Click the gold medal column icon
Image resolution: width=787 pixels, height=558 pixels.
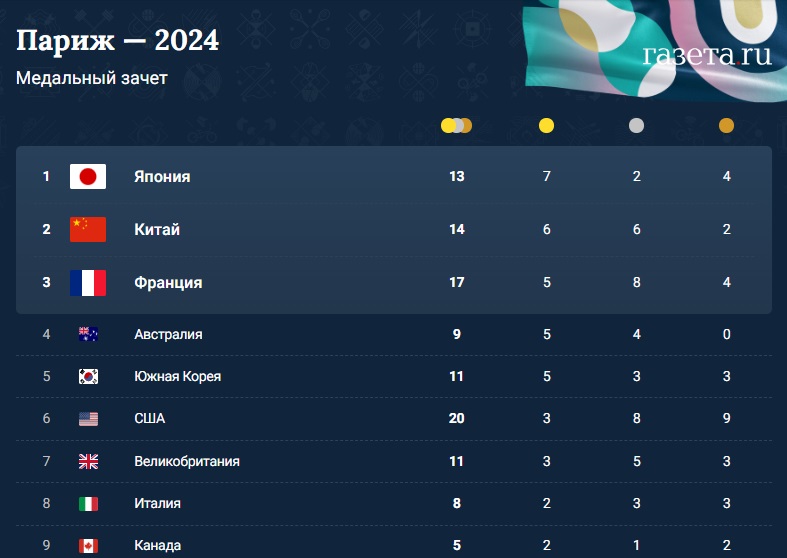click(x=546, y=125)
